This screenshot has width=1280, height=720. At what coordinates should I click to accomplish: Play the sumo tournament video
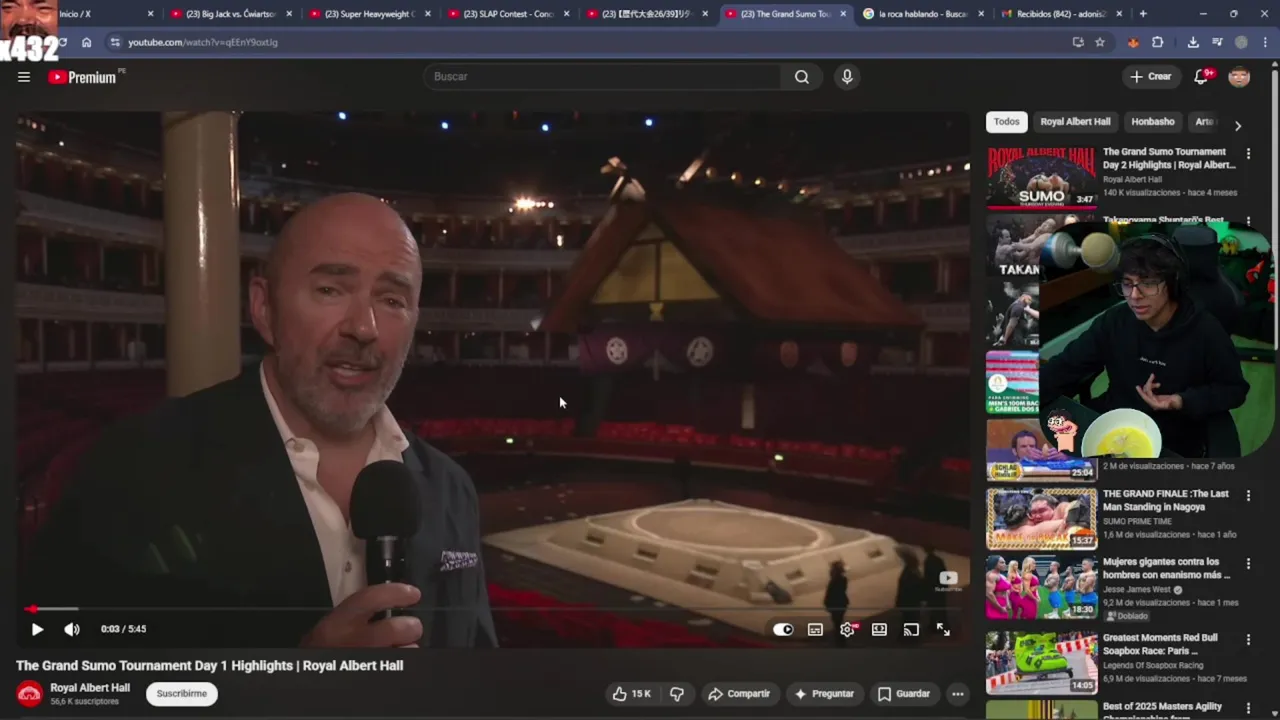click(37, 629)
